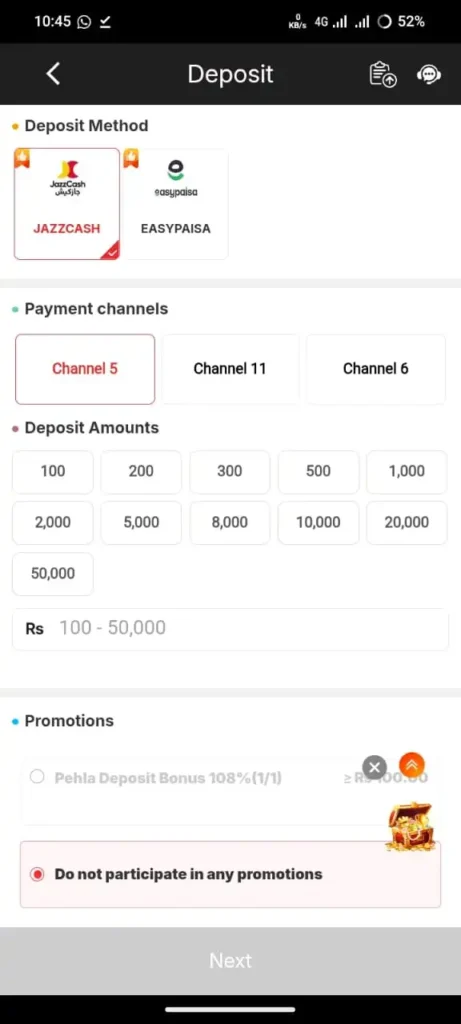The height and width of the screenshot is (1024, 461).
Task: Open the deposit records clipboard icon
Action: click(x=383, y=74)
